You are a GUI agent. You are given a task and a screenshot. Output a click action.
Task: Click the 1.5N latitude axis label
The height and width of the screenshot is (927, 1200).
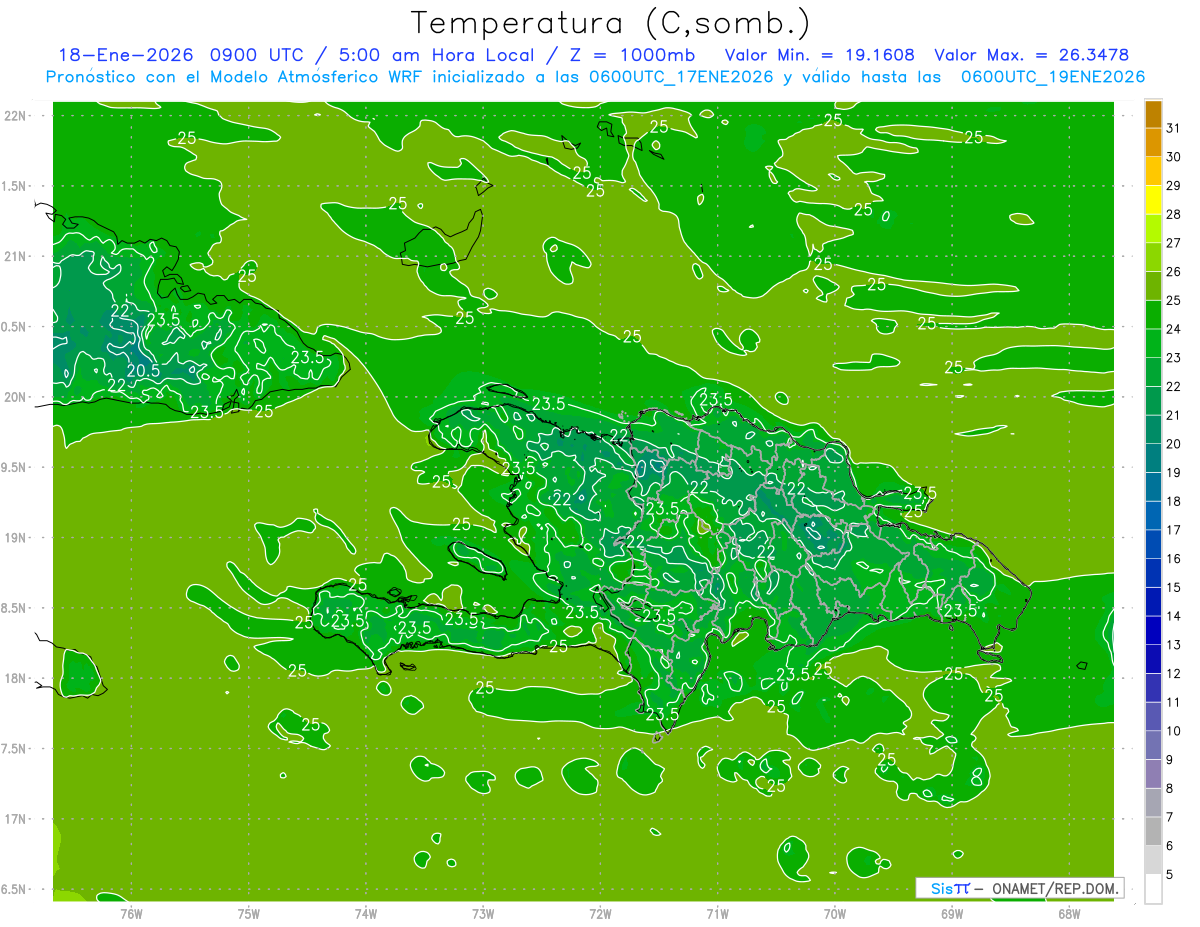[14, 186]
